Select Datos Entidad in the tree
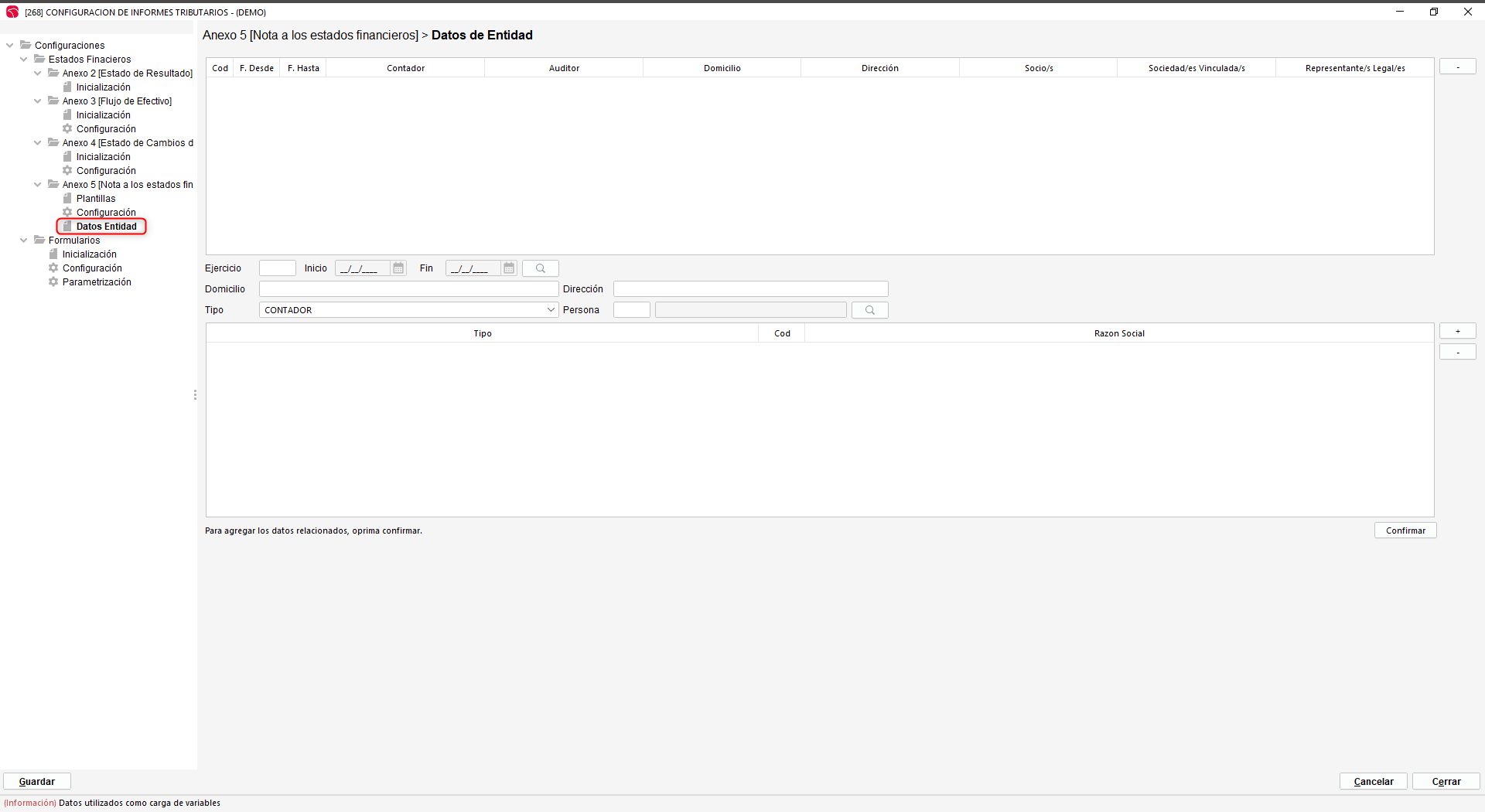The image size is (1485, 812). [106, 227]
